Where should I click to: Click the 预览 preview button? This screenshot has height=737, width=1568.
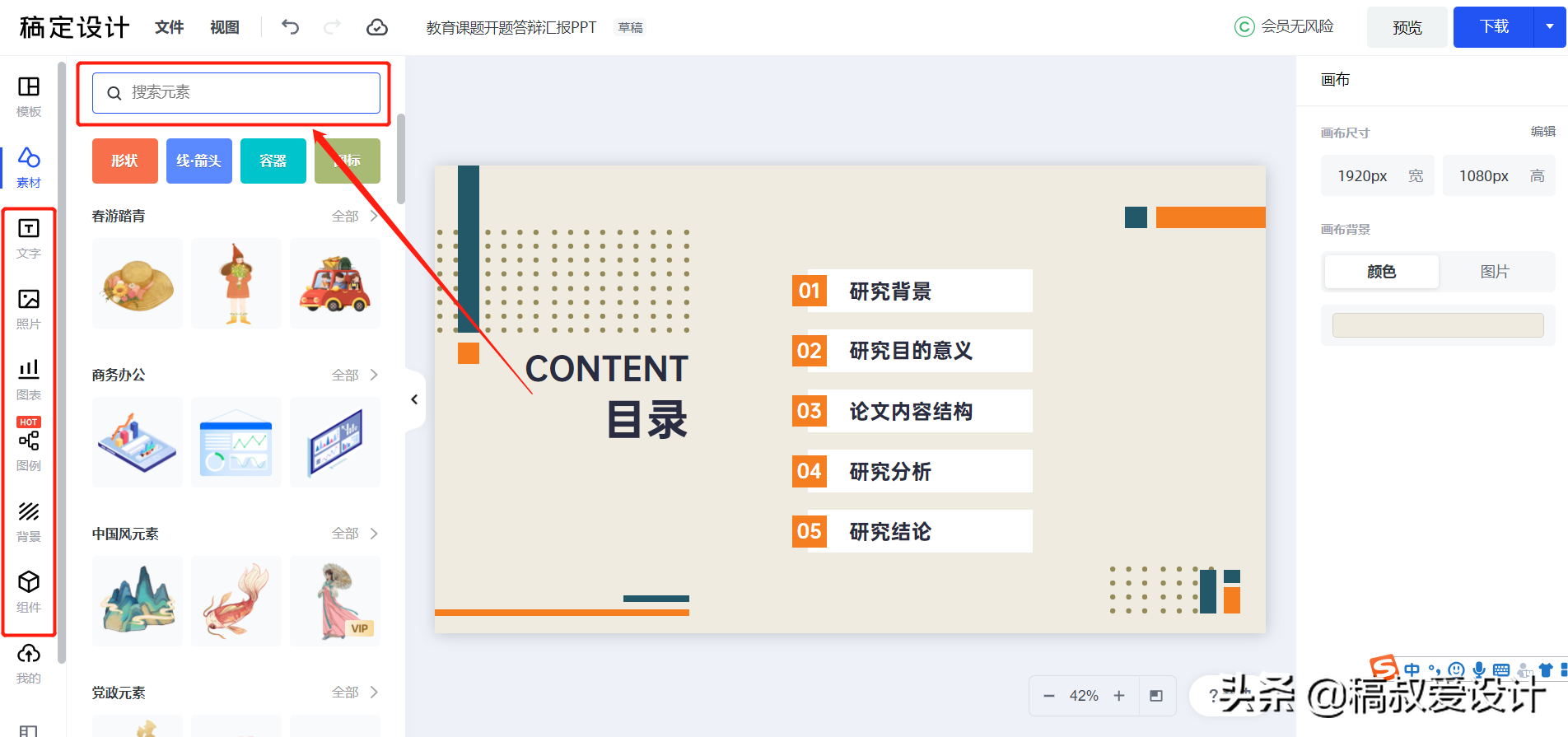pyautogui.click(x=1407, y=27)
